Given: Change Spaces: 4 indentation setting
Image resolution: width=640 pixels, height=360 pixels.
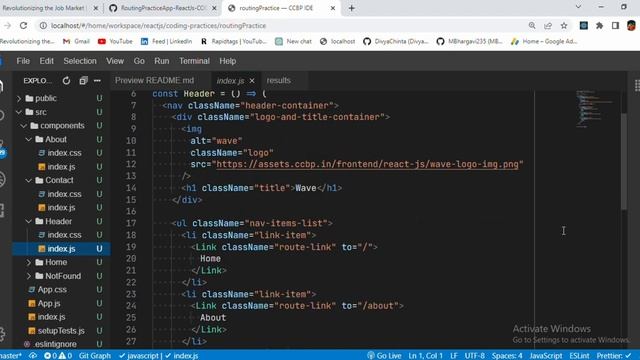Looking at the screenshot, I should pos(507,356).
